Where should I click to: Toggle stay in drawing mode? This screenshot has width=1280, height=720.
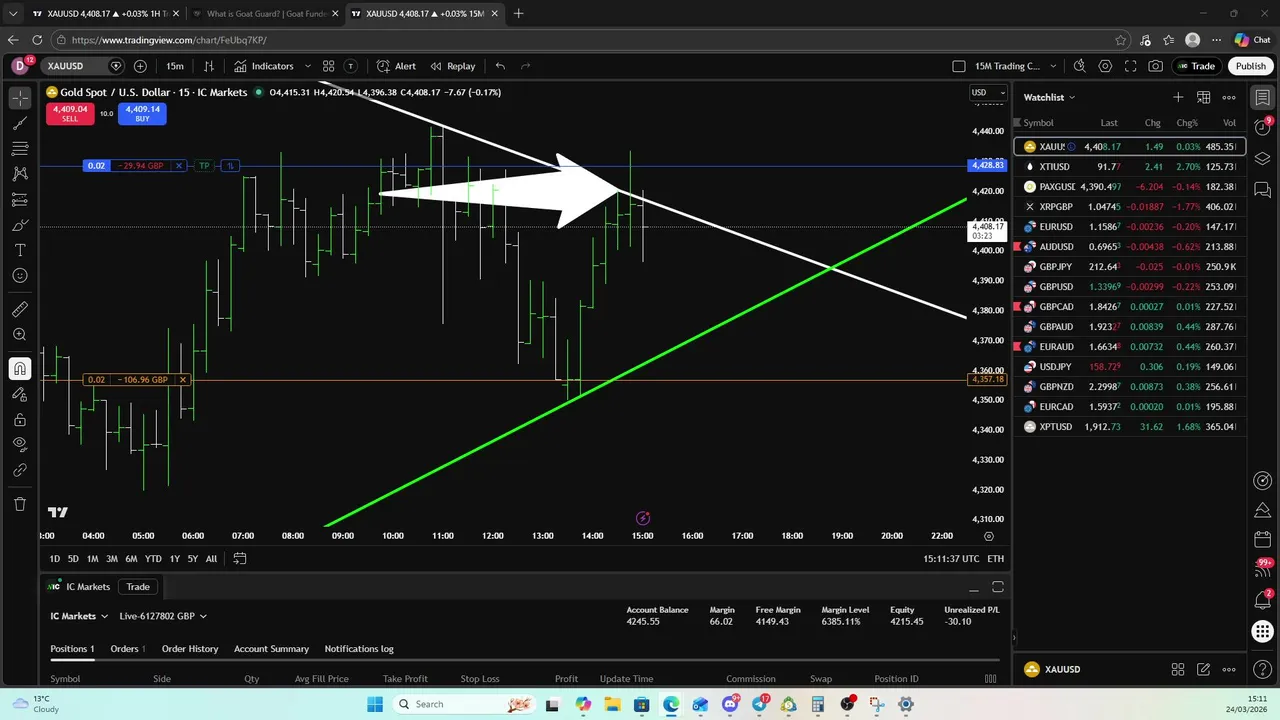(x=19, y=395)
